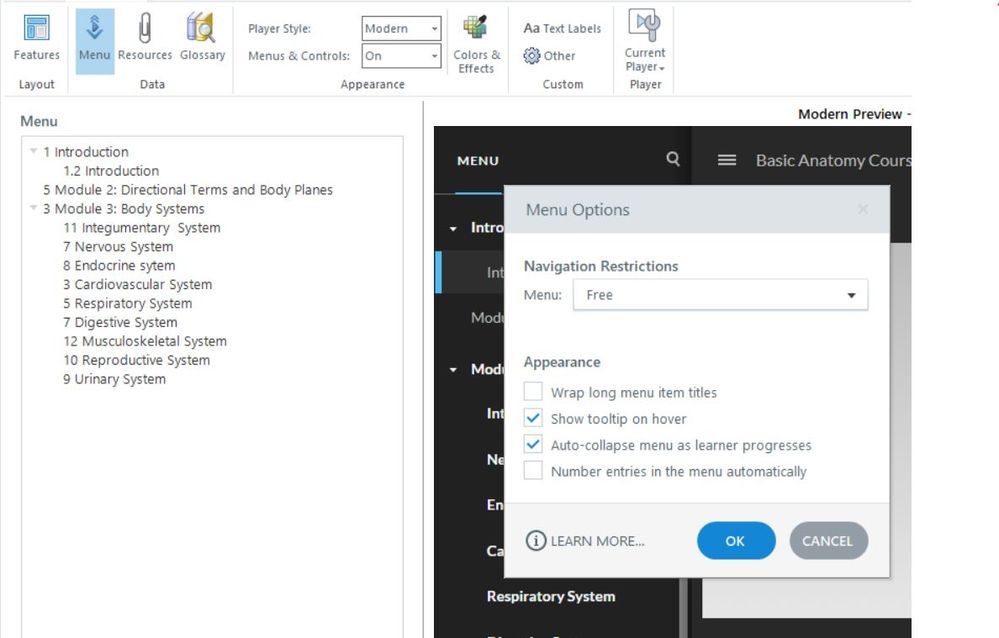Open Other custom settings gear

coord(549,56)
